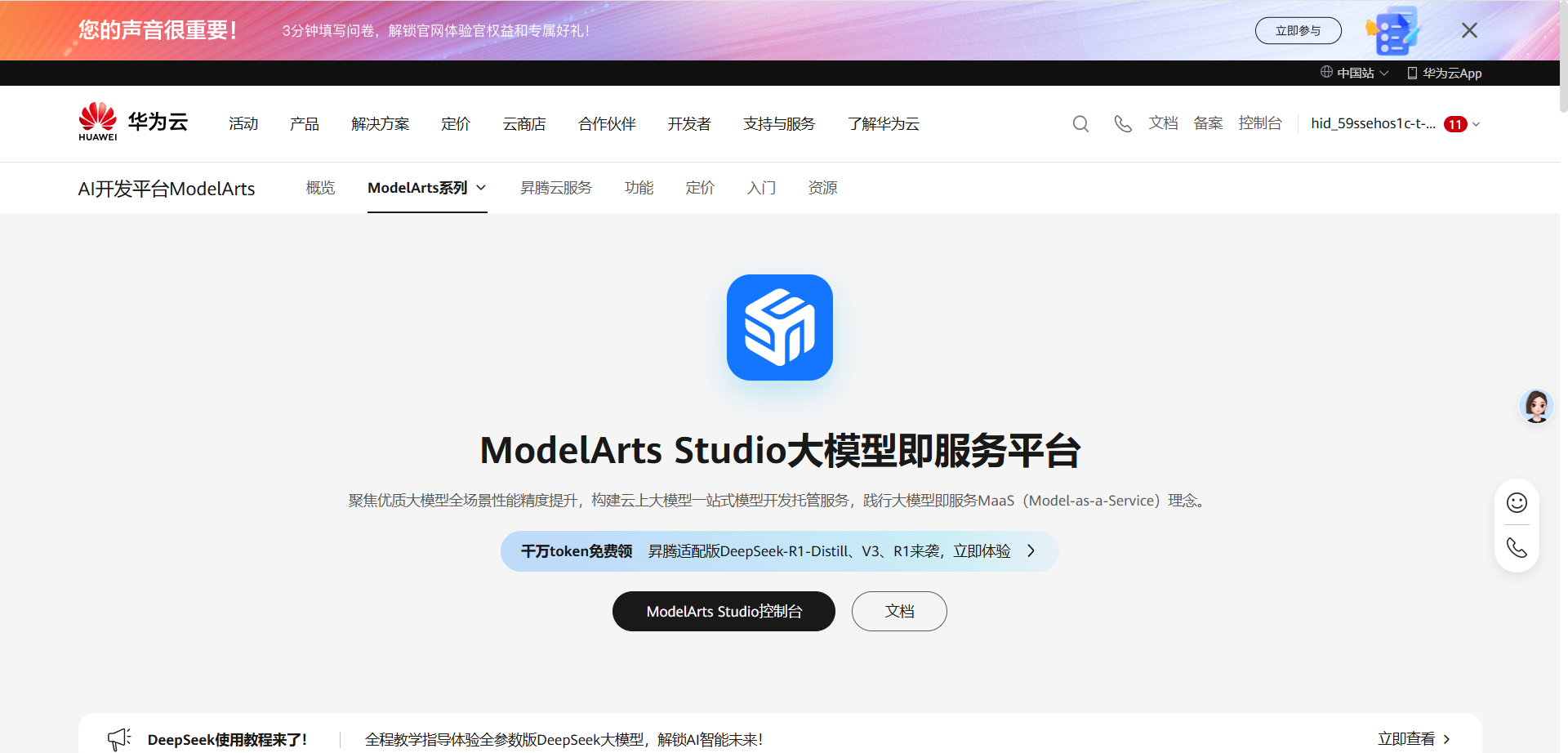Click the phone icon beside 华为云App
This screenshot has width=1568, height=753.
(x=1412, y=73)
